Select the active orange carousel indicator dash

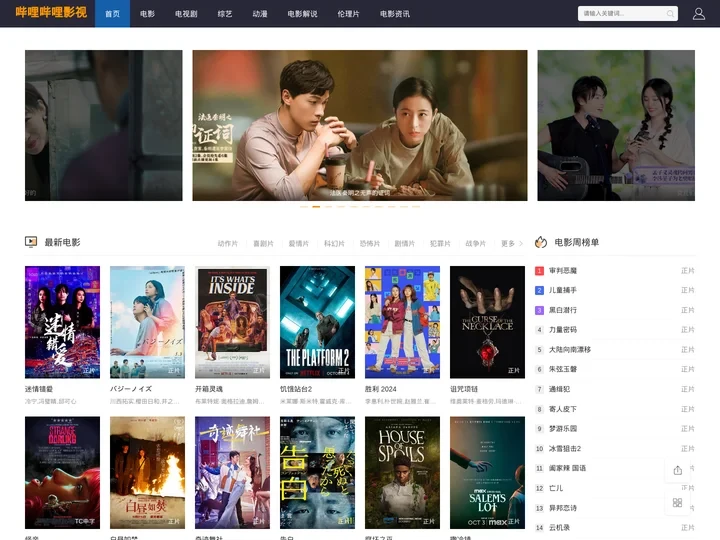316,207
